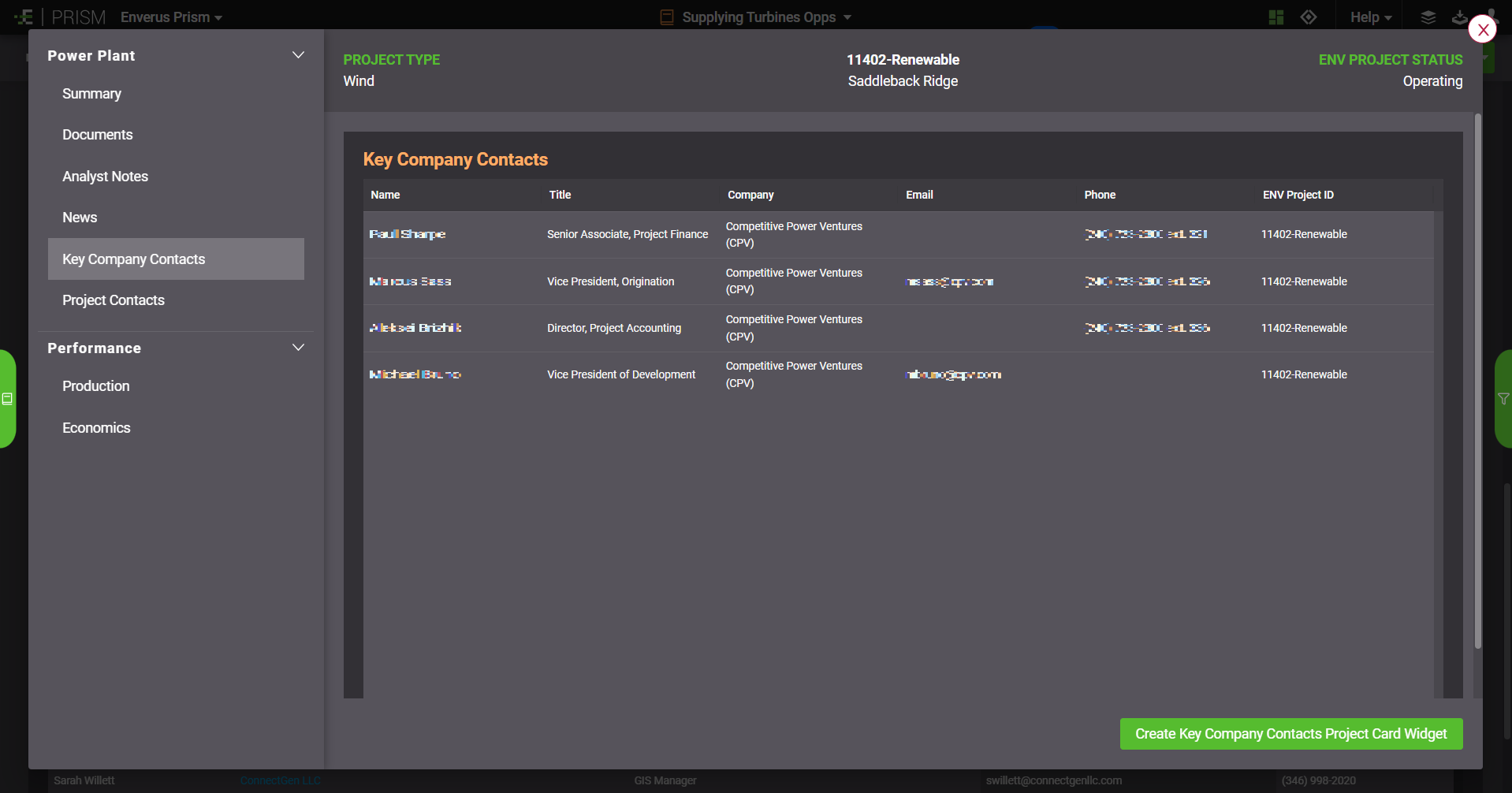
Task: Click the Enverus logo icon
Action: pyautogui.click(x=24, y=17)
